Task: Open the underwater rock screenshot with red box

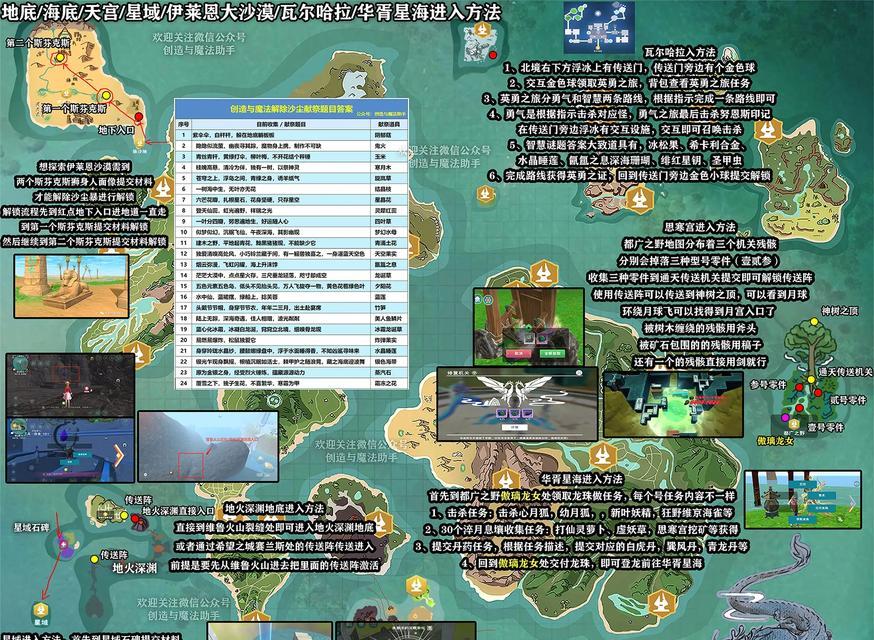Action: coord(208,447)
